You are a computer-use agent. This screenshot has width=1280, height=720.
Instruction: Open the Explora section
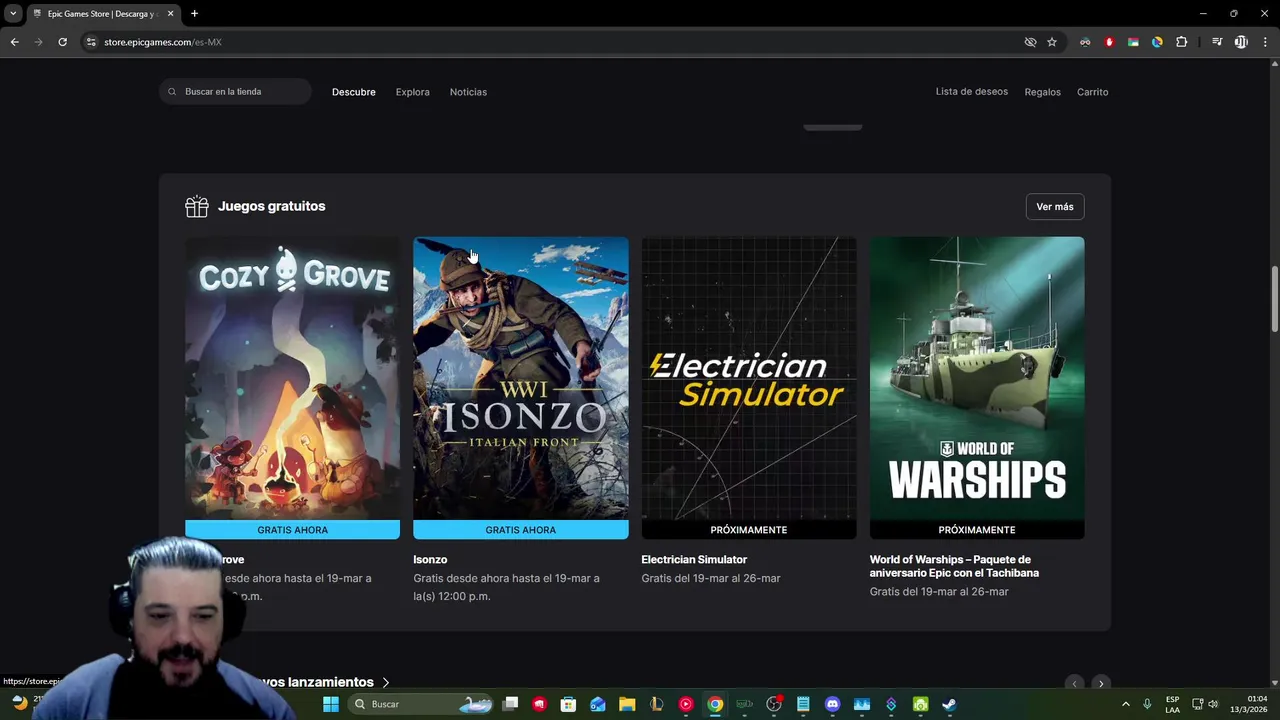412,92
